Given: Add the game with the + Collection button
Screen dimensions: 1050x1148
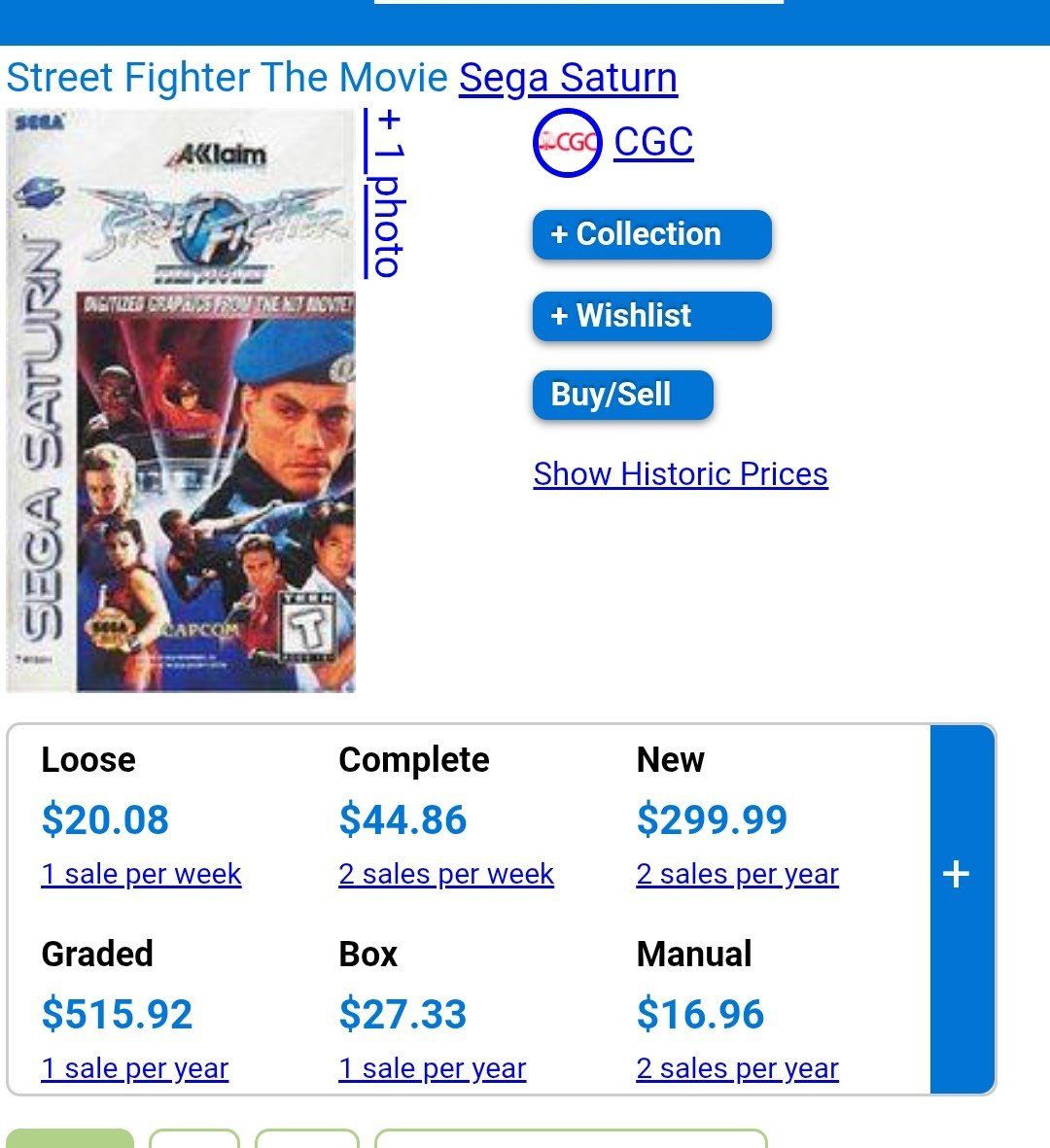Looking at the screenshot, I should pos(651,234).
